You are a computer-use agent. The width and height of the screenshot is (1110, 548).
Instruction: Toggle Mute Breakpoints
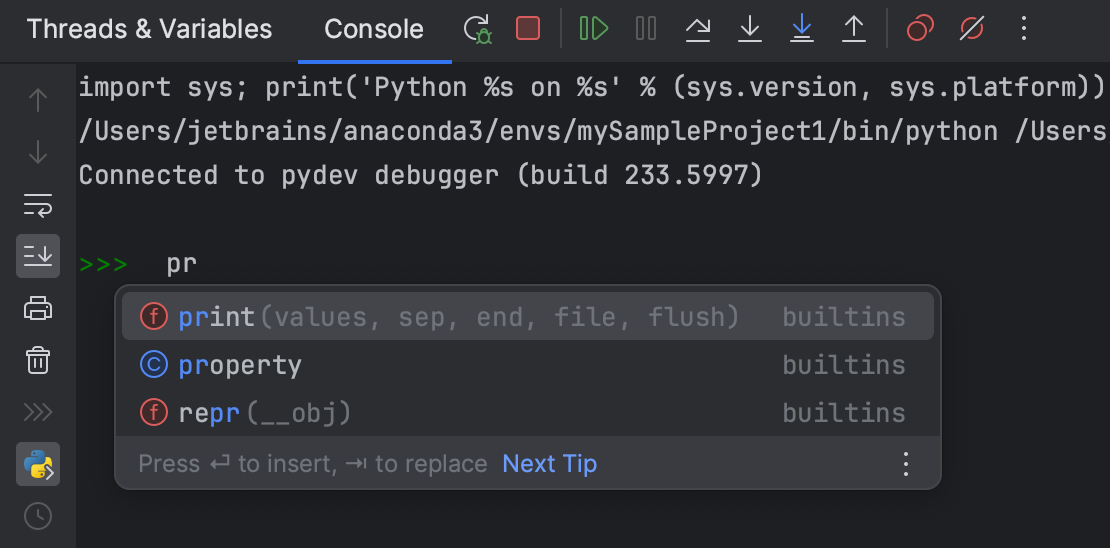(x=972, y=29)
